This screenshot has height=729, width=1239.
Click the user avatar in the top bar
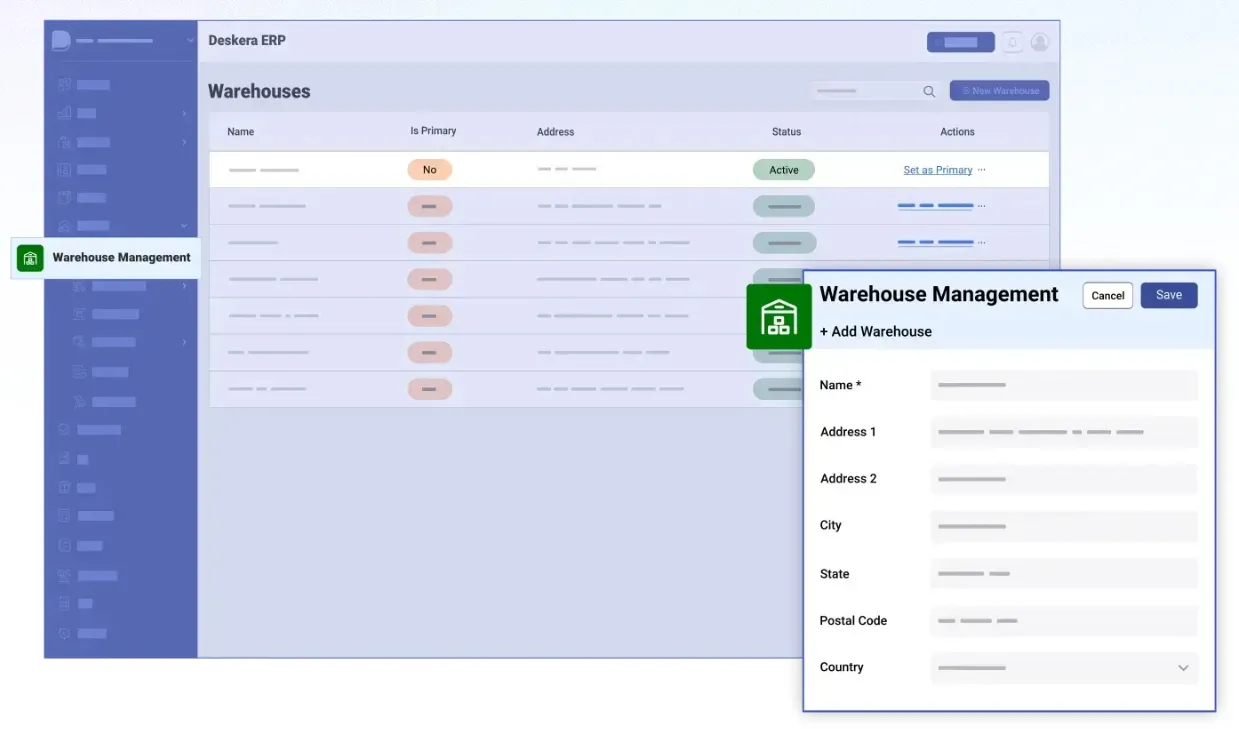click(x=1040, y=42)
